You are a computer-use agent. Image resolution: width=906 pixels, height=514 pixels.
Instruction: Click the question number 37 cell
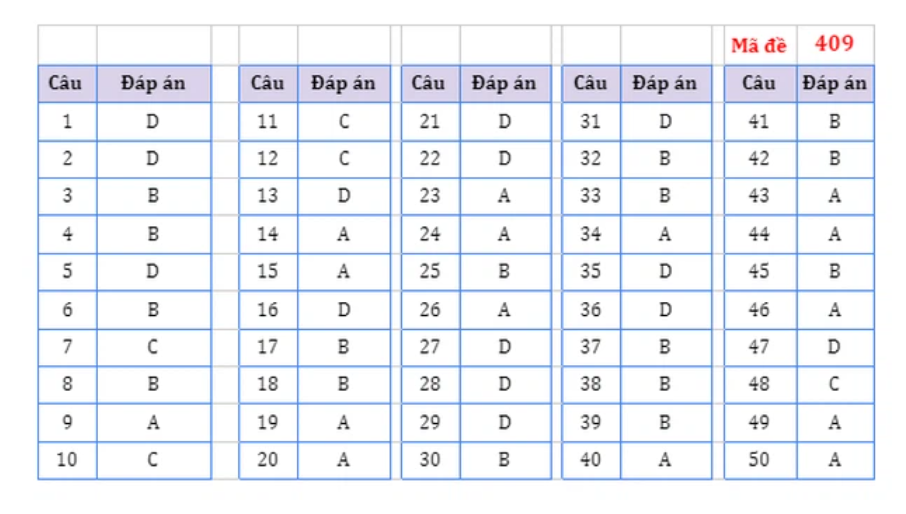coord(591,347)
